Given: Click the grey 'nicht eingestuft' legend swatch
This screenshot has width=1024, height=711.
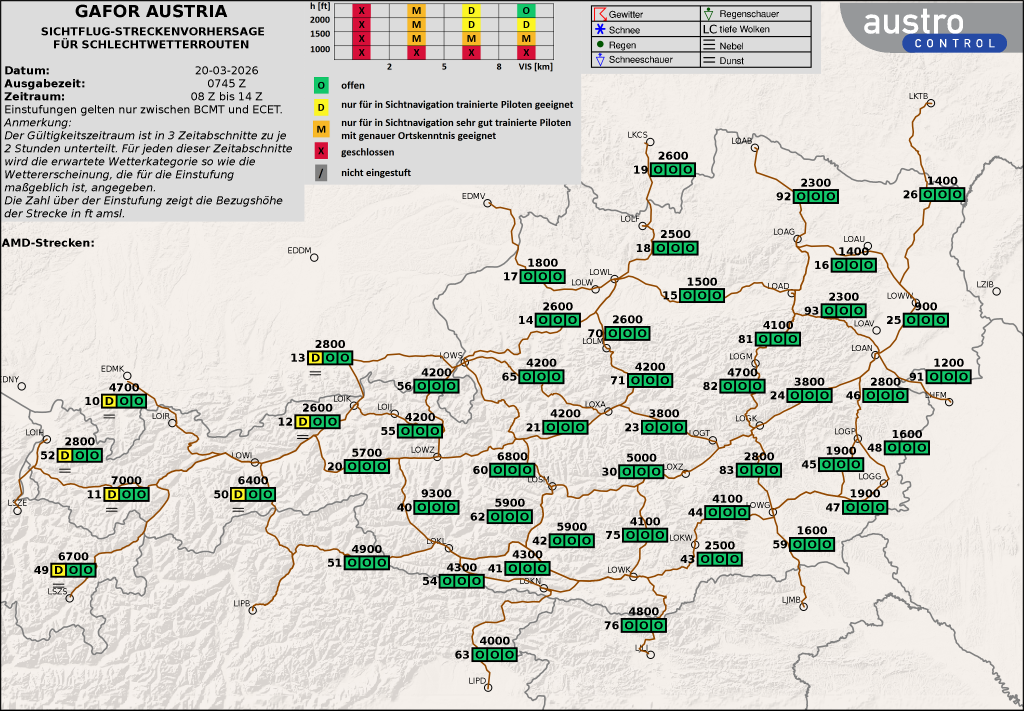Looking at the screenshot, I should click(321, 173).
